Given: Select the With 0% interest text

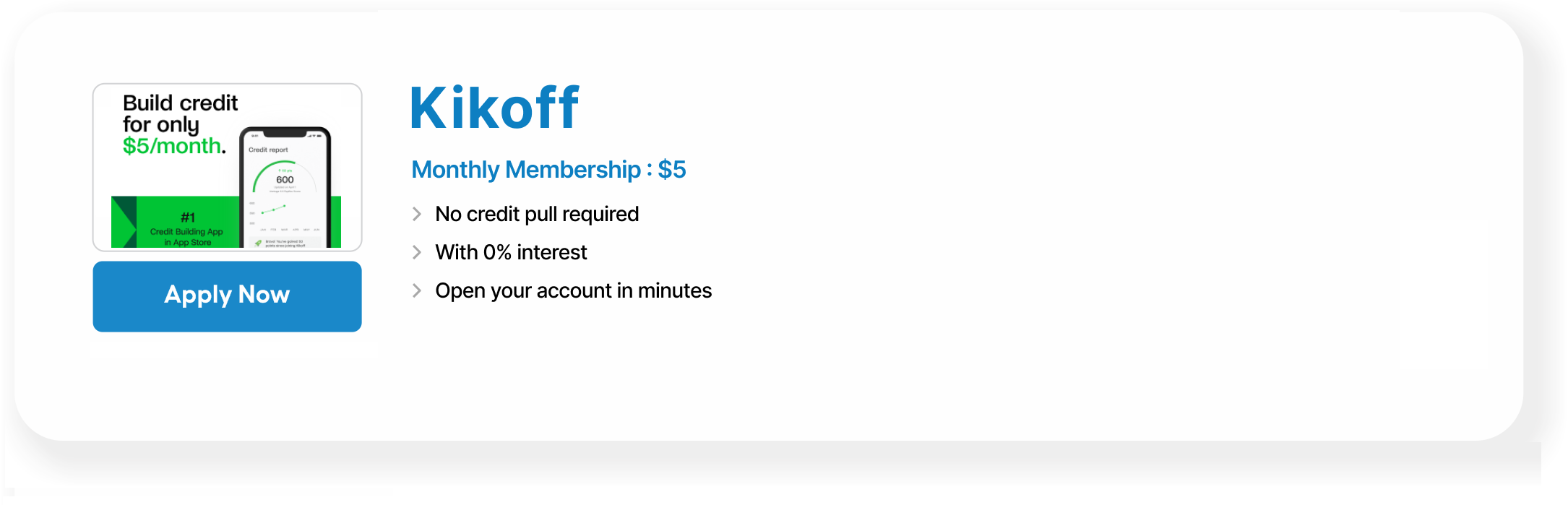Looking at the screenshot, I should [511, 252].
